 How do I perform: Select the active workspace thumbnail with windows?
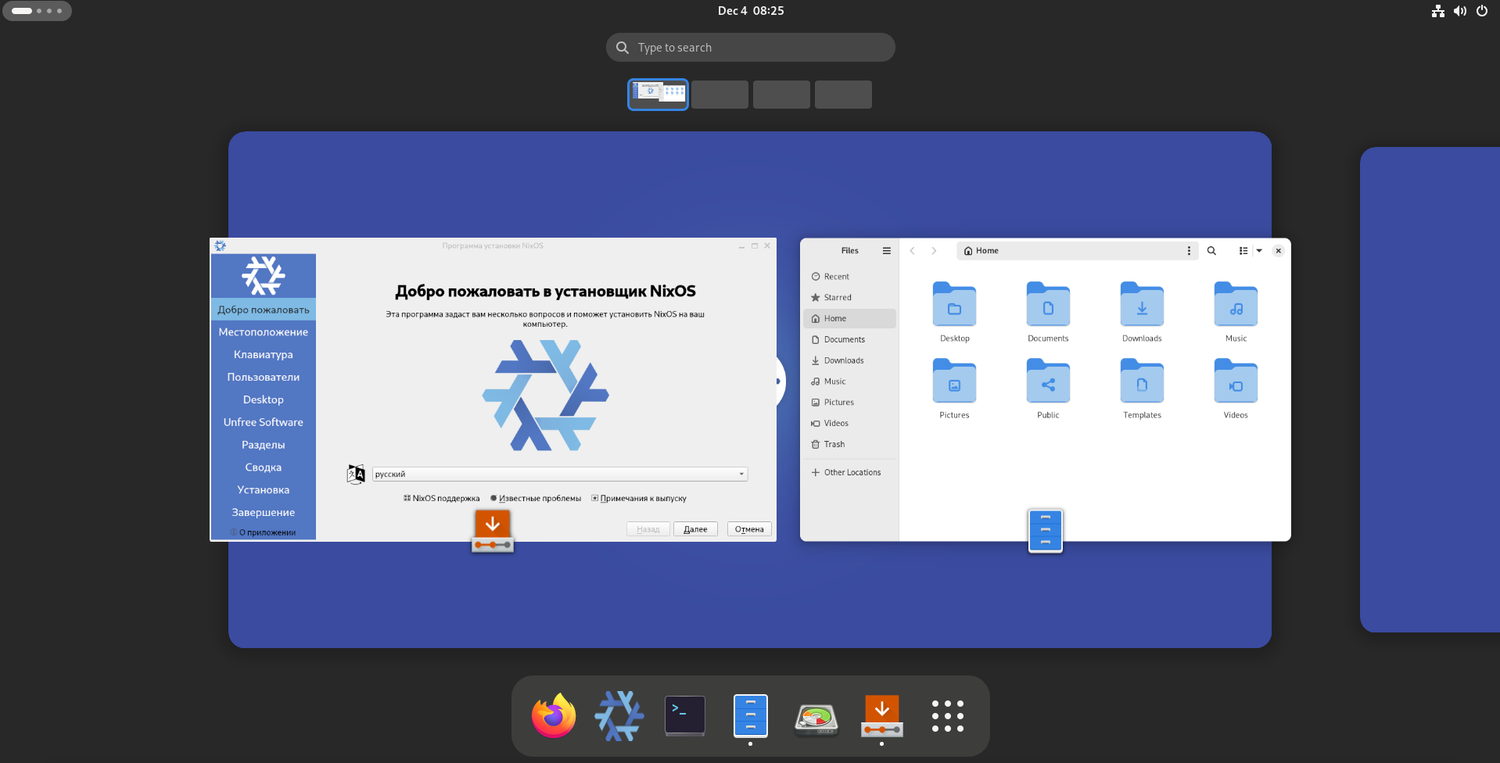pyautogui.click(x=658, y=95)
